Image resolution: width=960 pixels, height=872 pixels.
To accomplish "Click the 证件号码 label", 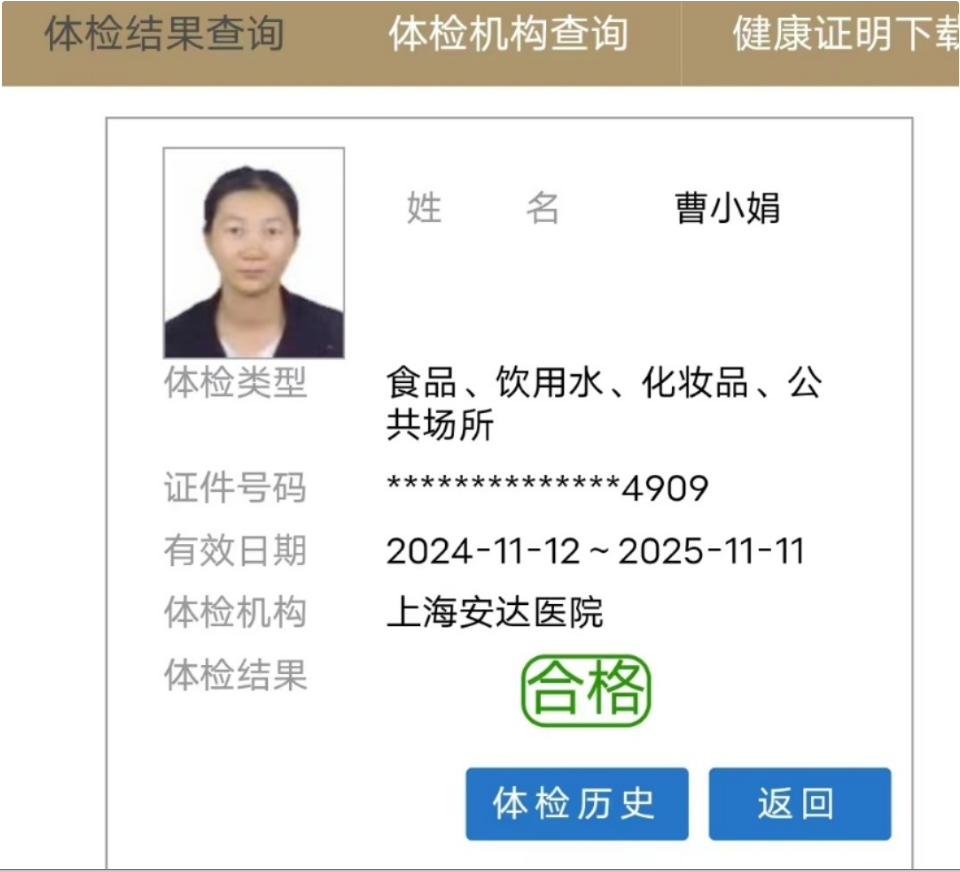I will (235, 488).
